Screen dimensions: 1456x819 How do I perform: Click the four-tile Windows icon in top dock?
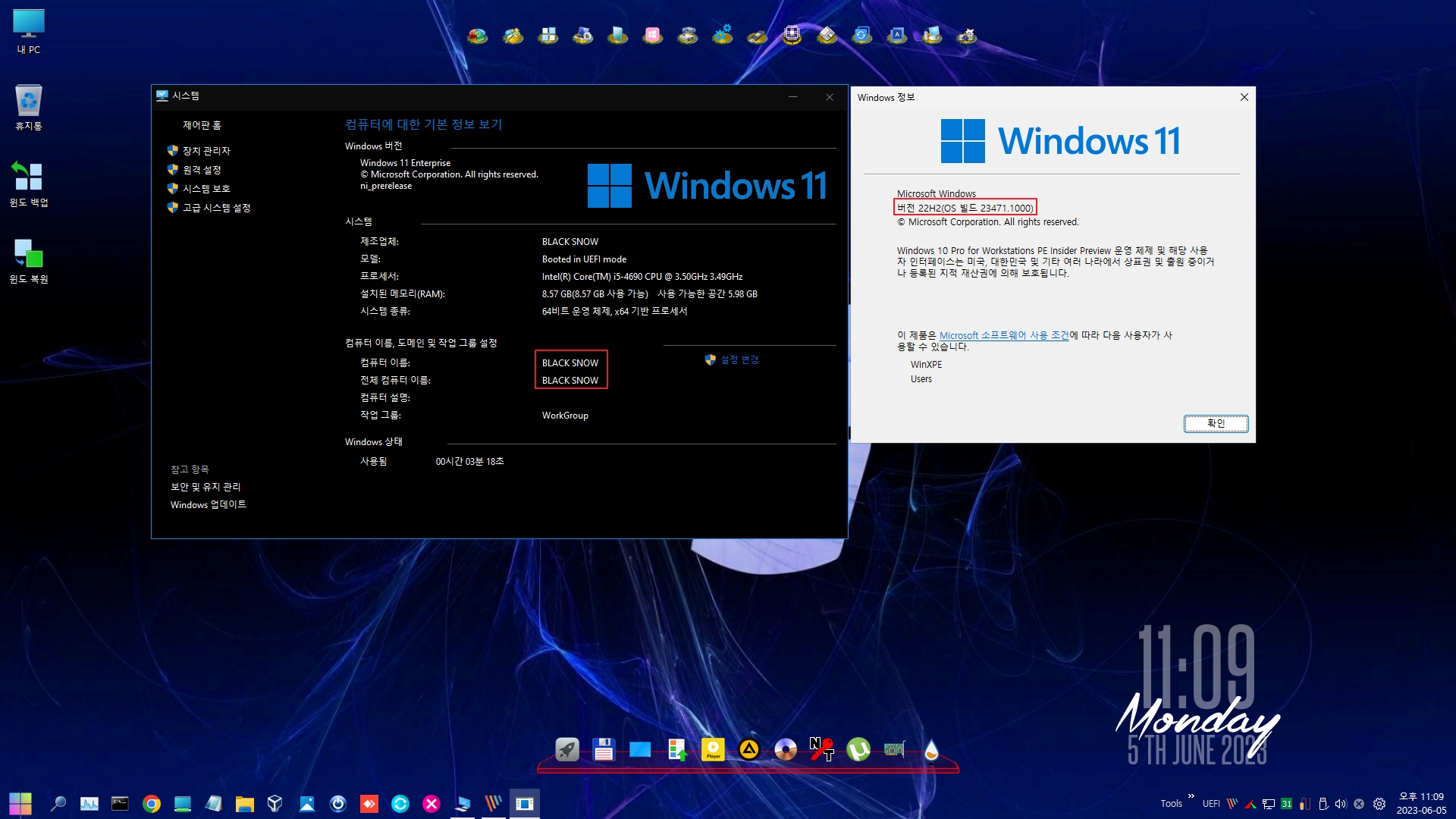[548, 35]
